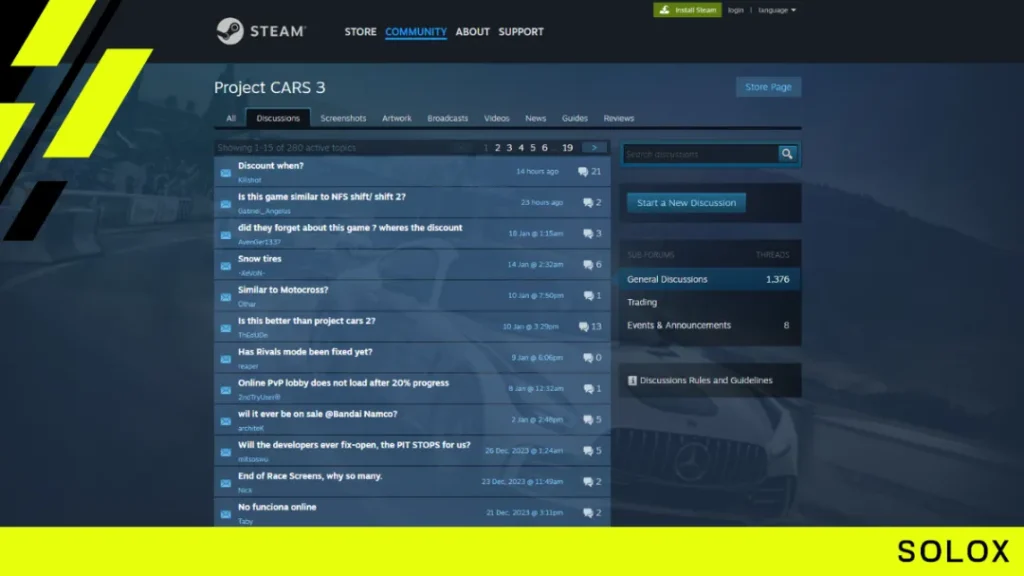Click the search magnifier icon
The height and width of the screenshot is (576, 1024).
click(787, 154)
